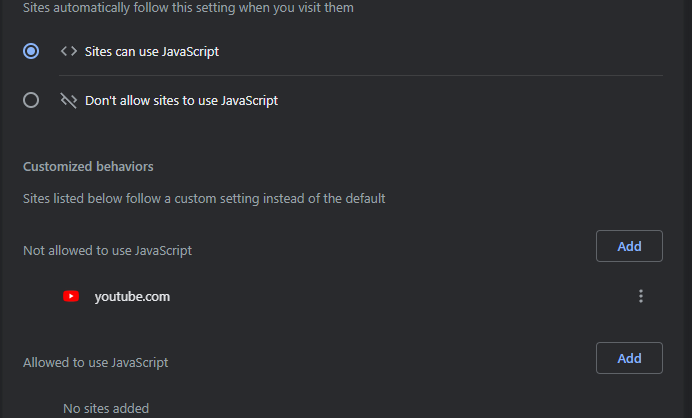
Task: Add a site to the not allowed JavaScript list
Action: [x=629, y=246]
